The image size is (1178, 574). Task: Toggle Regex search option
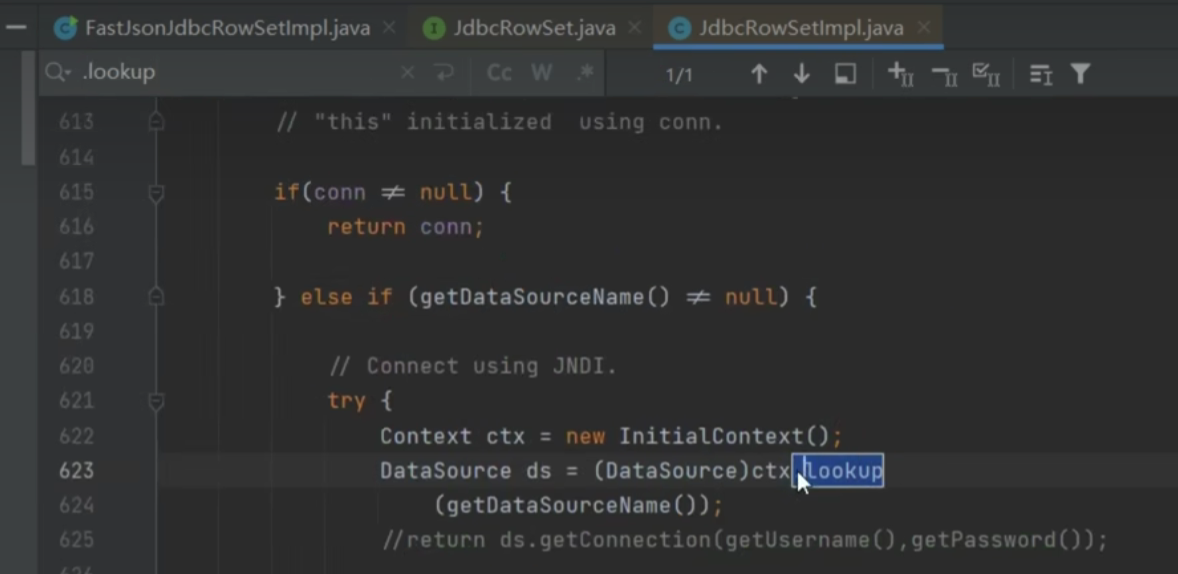coord(585,73)
